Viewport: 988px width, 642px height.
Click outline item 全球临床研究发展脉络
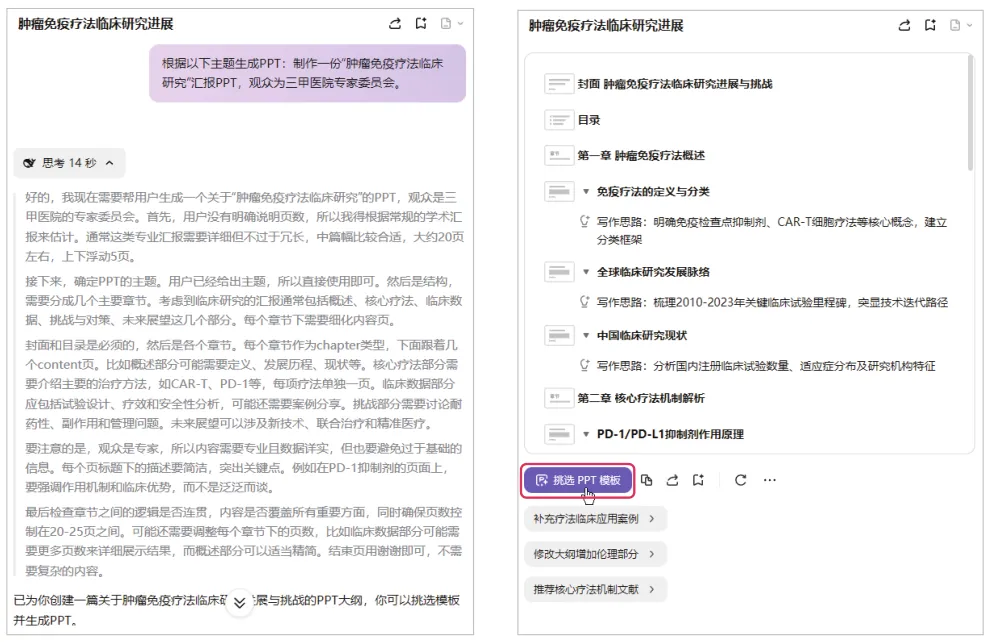pyautogui.click(x=653, y=272)
